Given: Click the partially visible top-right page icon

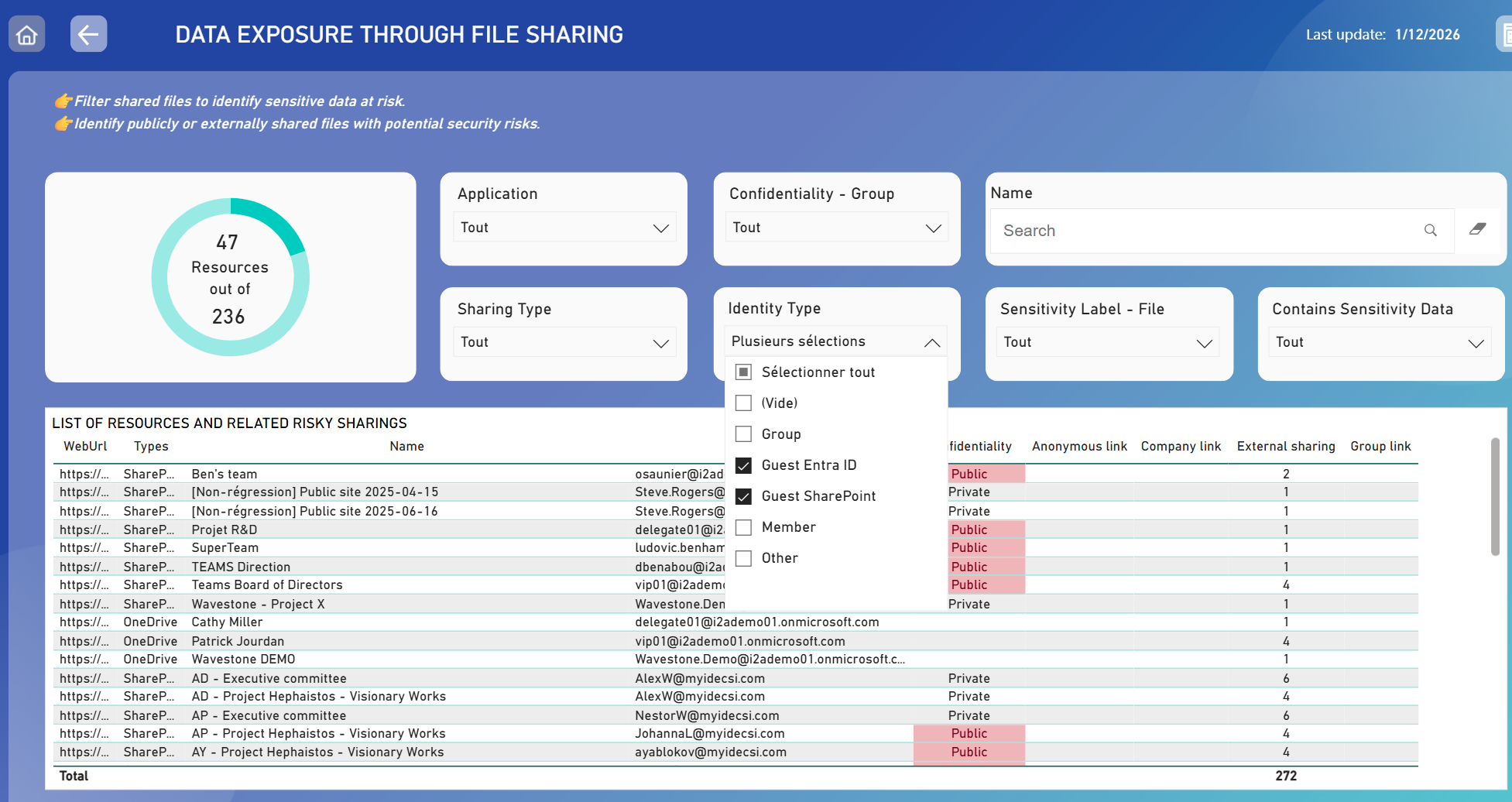Looking at the screenshot, I should 1504,35.
